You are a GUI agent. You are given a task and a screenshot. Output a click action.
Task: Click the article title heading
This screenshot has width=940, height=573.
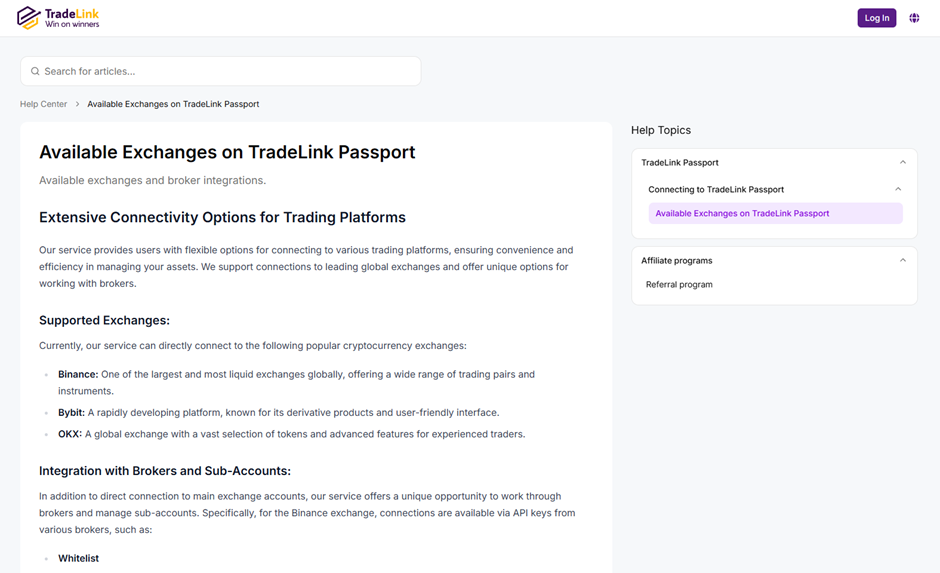pos(227,152)
